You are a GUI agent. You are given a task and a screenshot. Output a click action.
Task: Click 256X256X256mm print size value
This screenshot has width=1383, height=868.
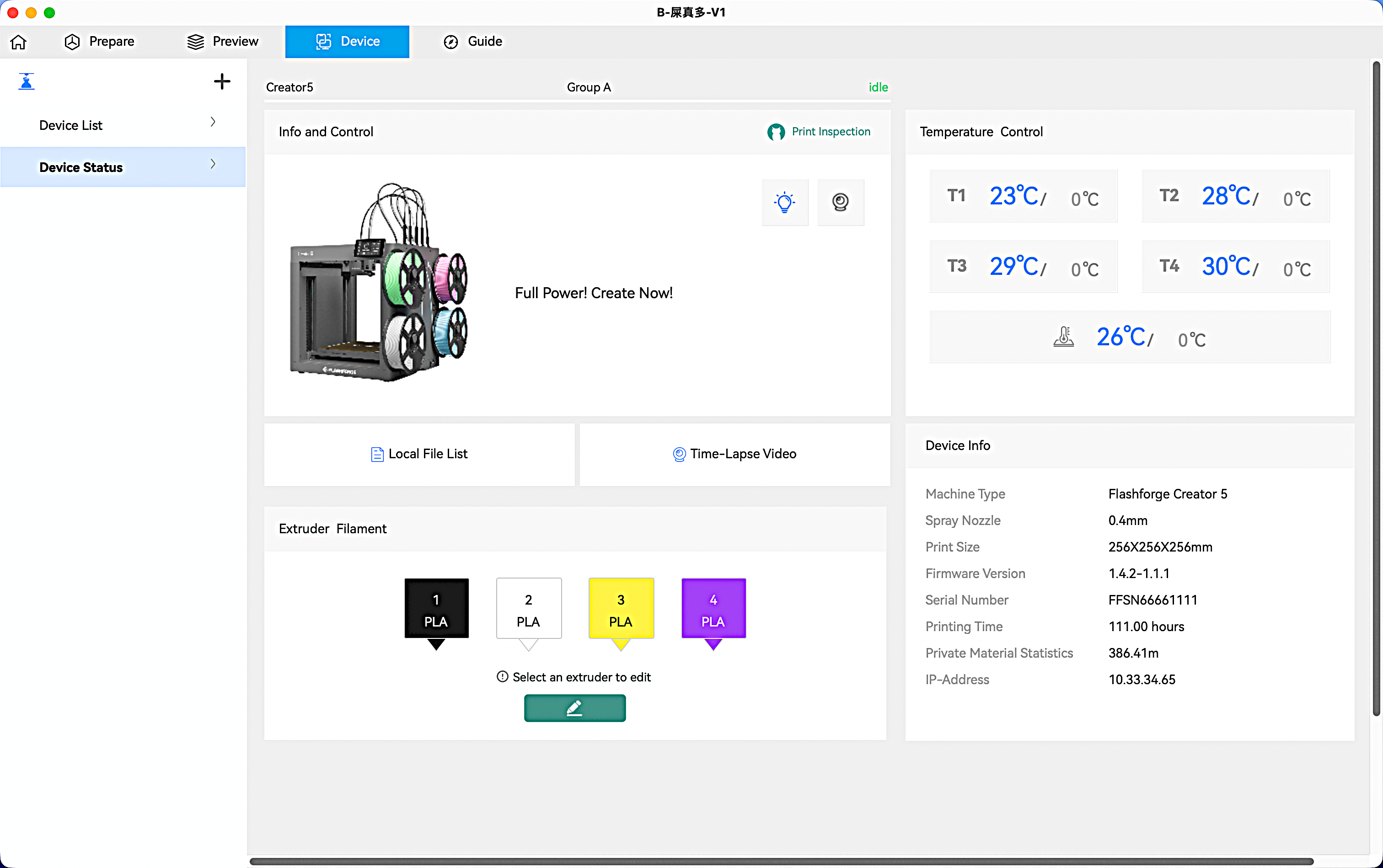pos(1160,547)
